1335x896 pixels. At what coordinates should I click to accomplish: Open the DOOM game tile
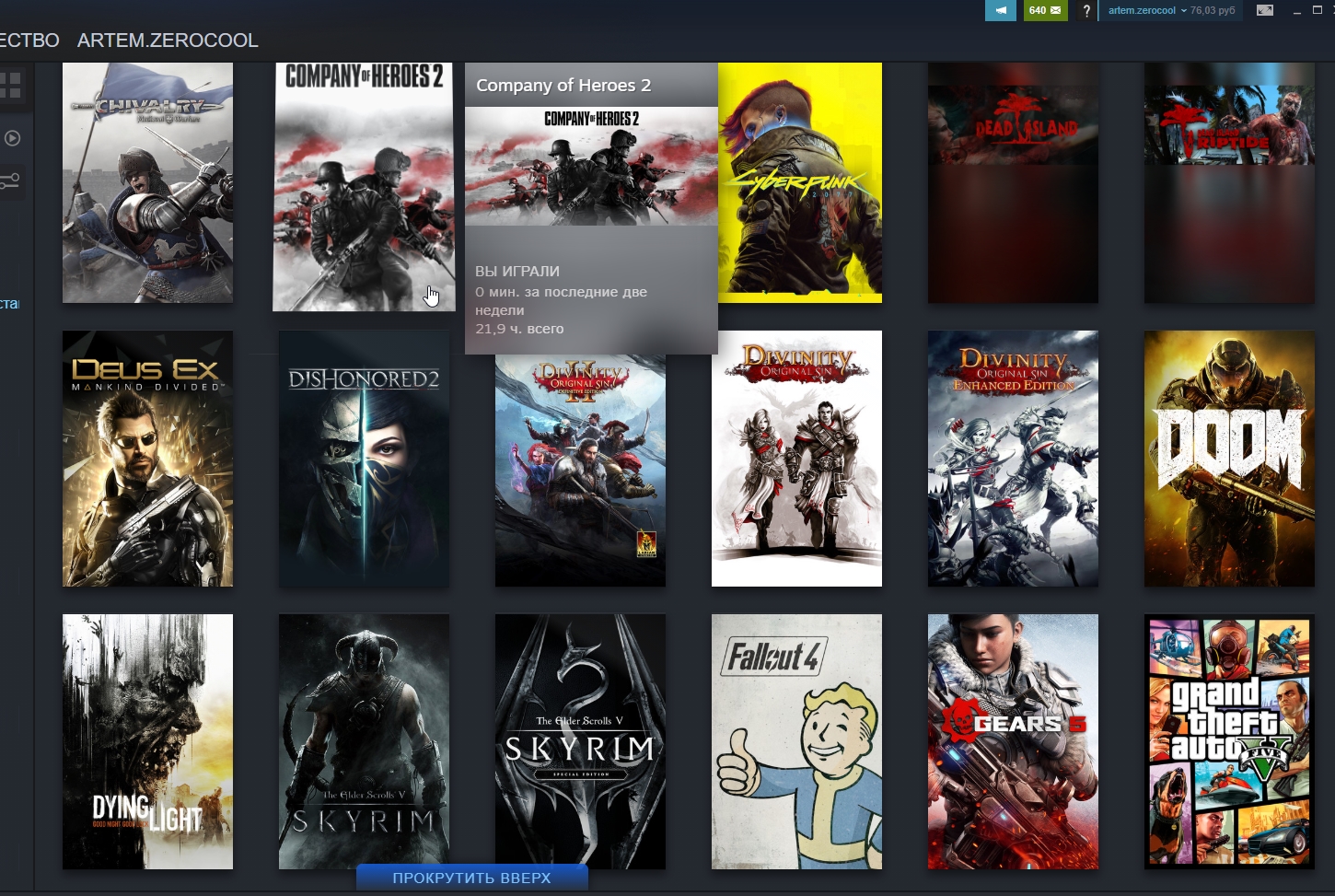pyautogui.click(x=1229, y=459)
